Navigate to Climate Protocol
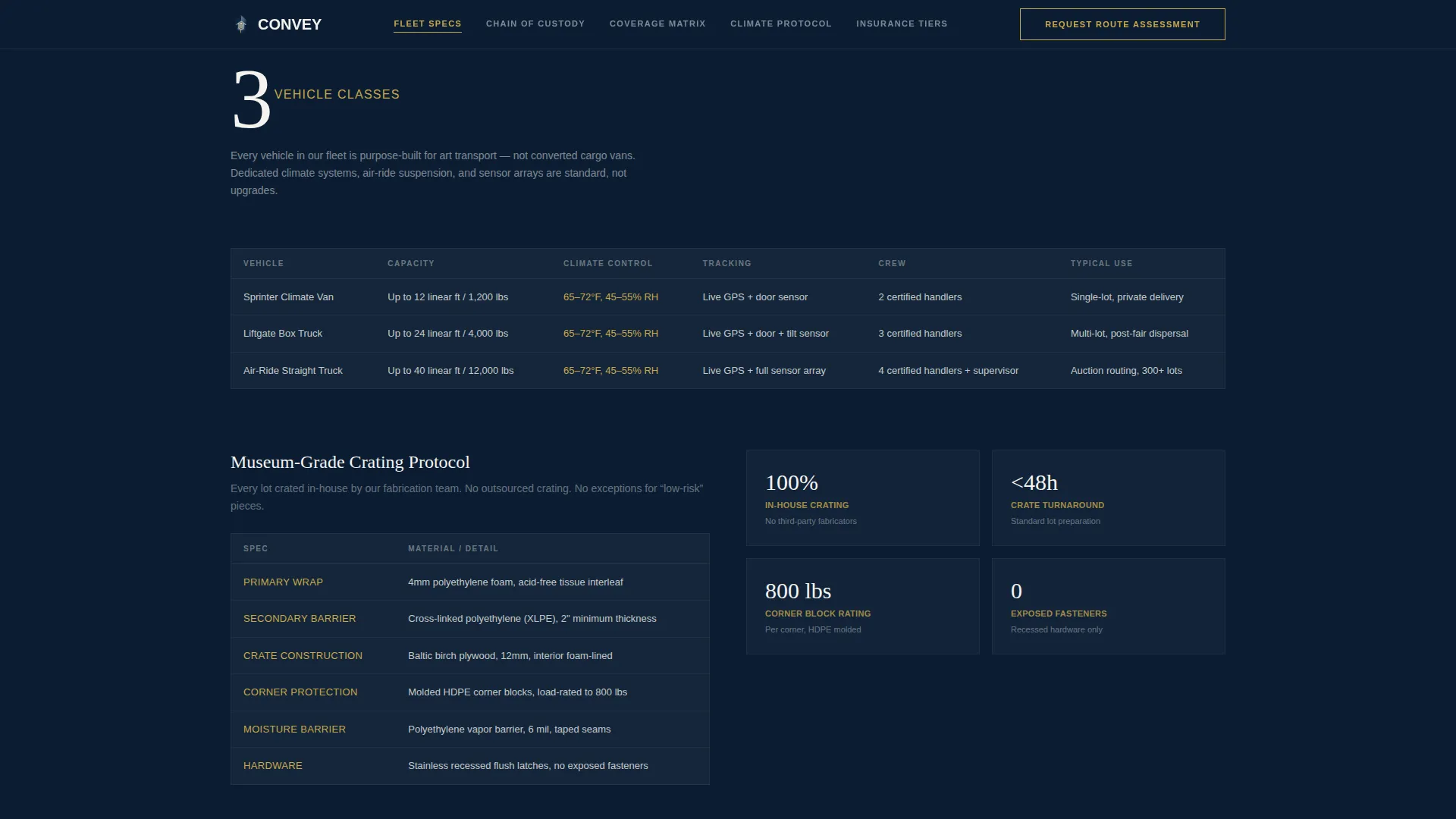 tap(781, 24)
